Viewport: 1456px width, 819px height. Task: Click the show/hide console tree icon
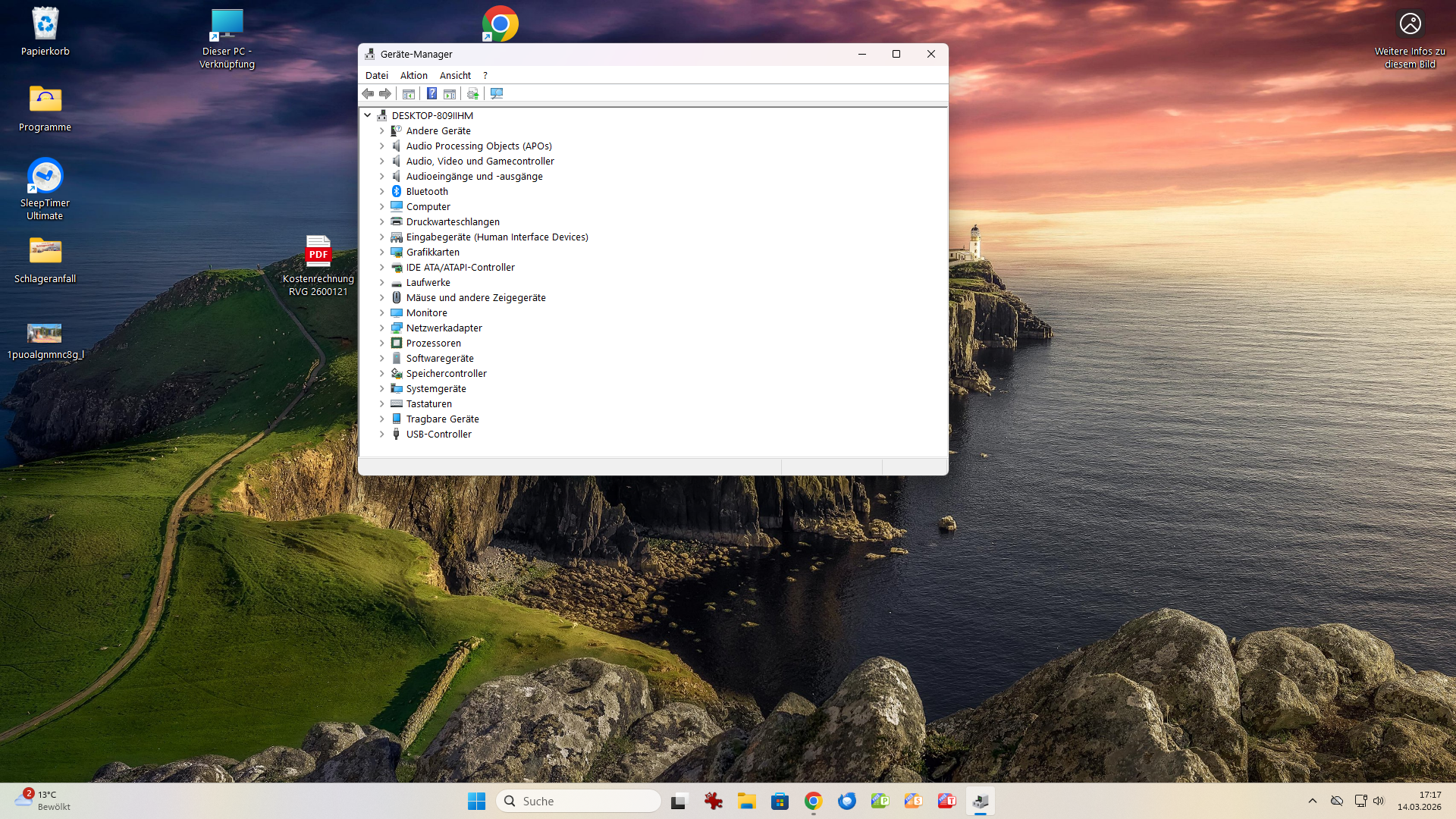409,93
